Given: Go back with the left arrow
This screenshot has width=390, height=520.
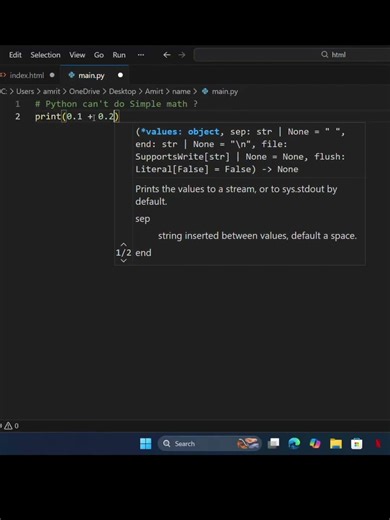Looking at the screenshot, I should tap(167, 55).
